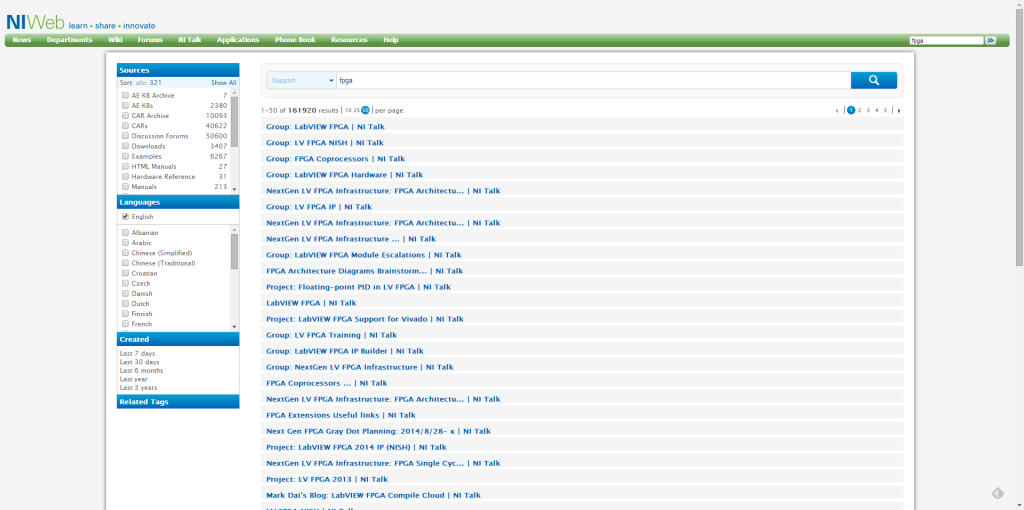
Task: Open the Help menu
Action: [391, 40]
